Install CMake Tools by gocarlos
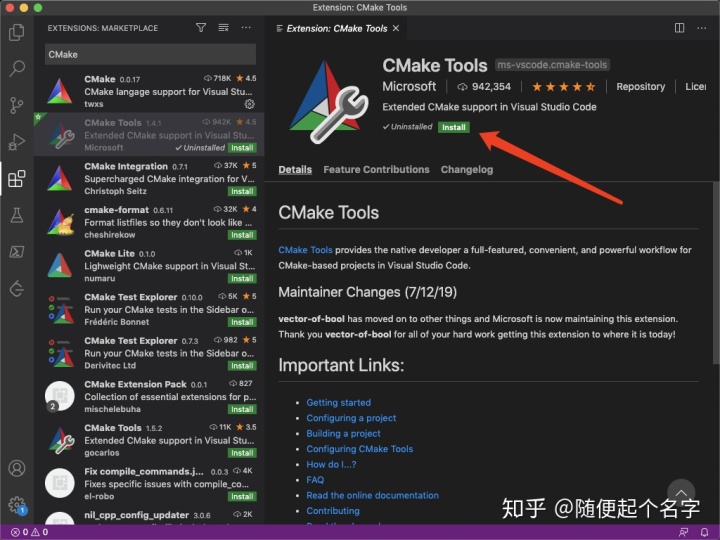Screen dimensions: 720x540 tap(242, 453)
